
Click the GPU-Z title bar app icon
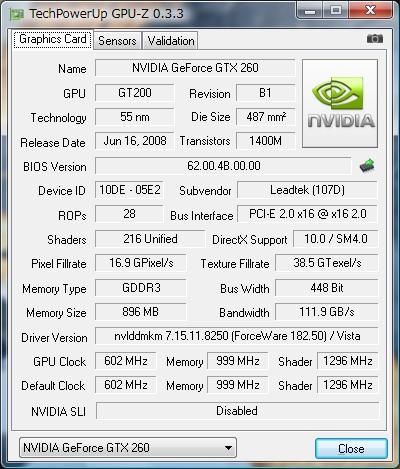pyautogui.click(x=16, y=14)
